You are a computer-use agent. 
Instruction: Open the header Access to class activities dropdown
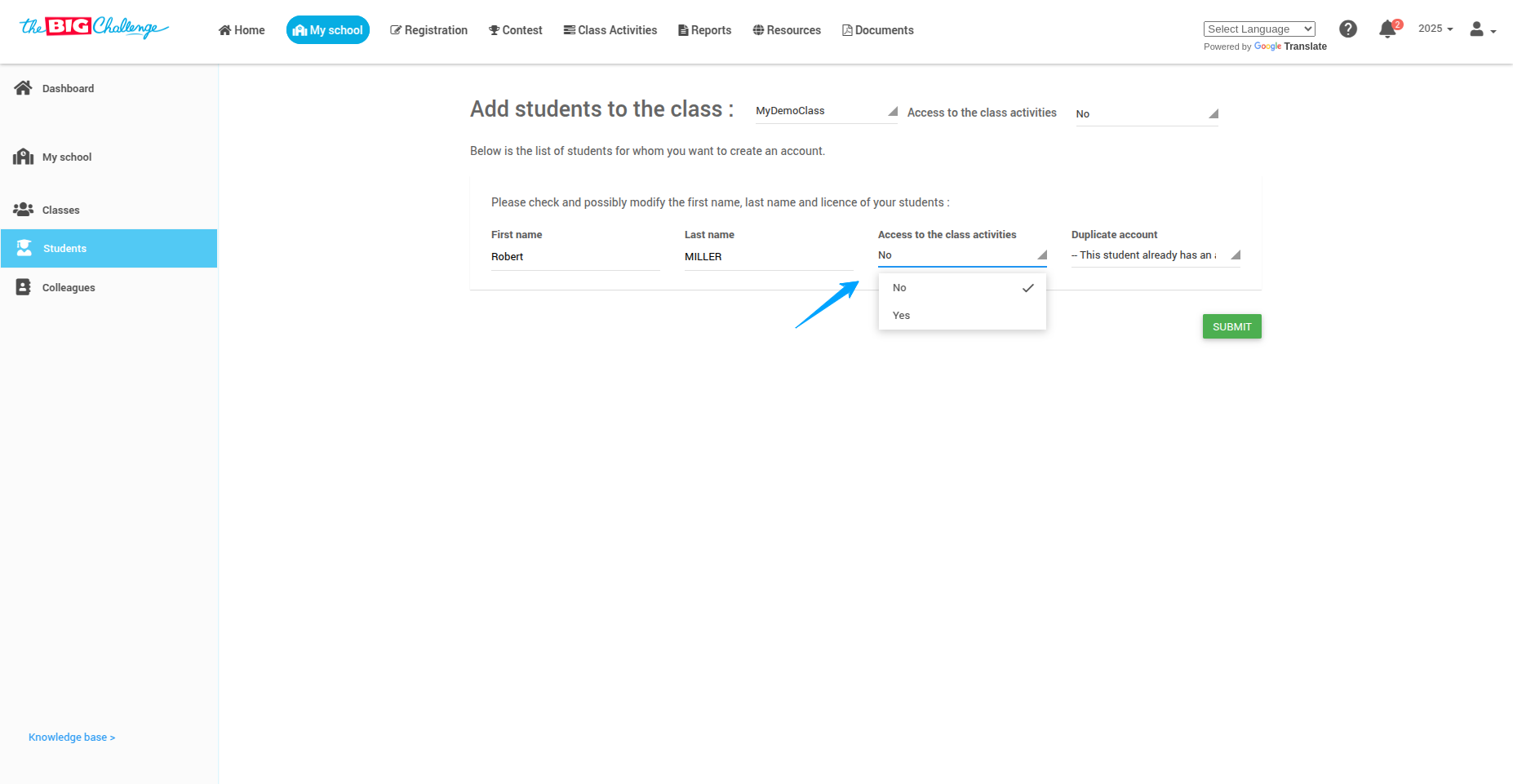(x=1147, y=113)
